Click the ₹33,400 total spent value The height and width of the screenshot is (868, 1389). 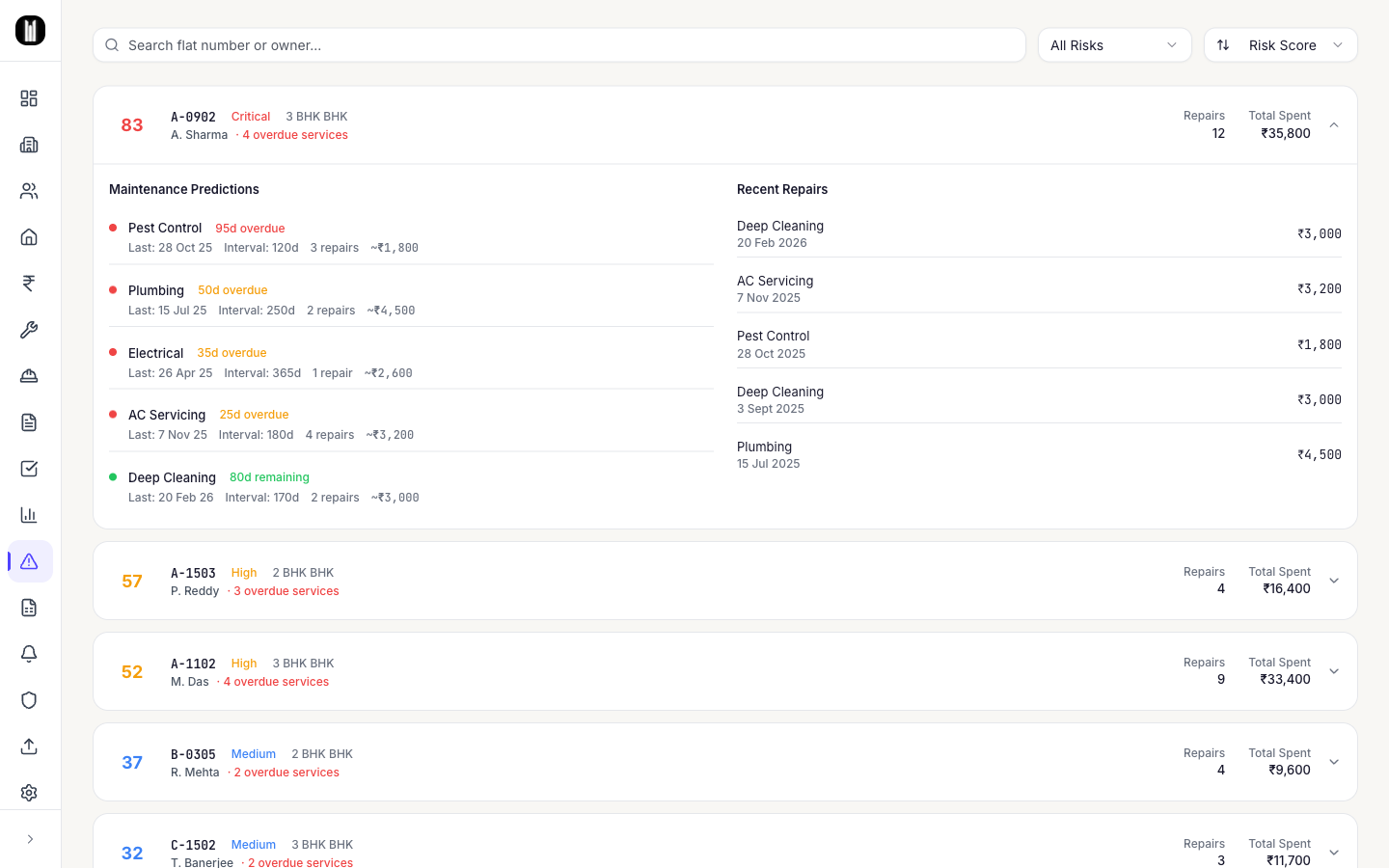point(1286,680)
